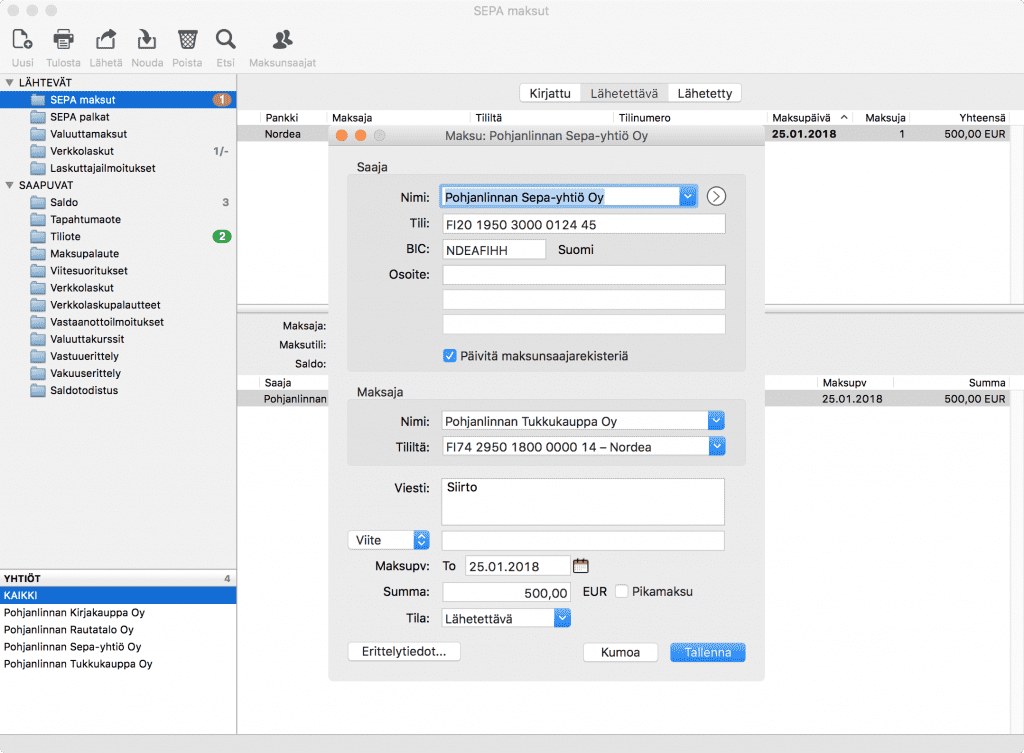Image resolution: width=1024 pixels, height=753 pixels.
Task: Click the circular arrow next to recipient name
Action: point(716,197)
